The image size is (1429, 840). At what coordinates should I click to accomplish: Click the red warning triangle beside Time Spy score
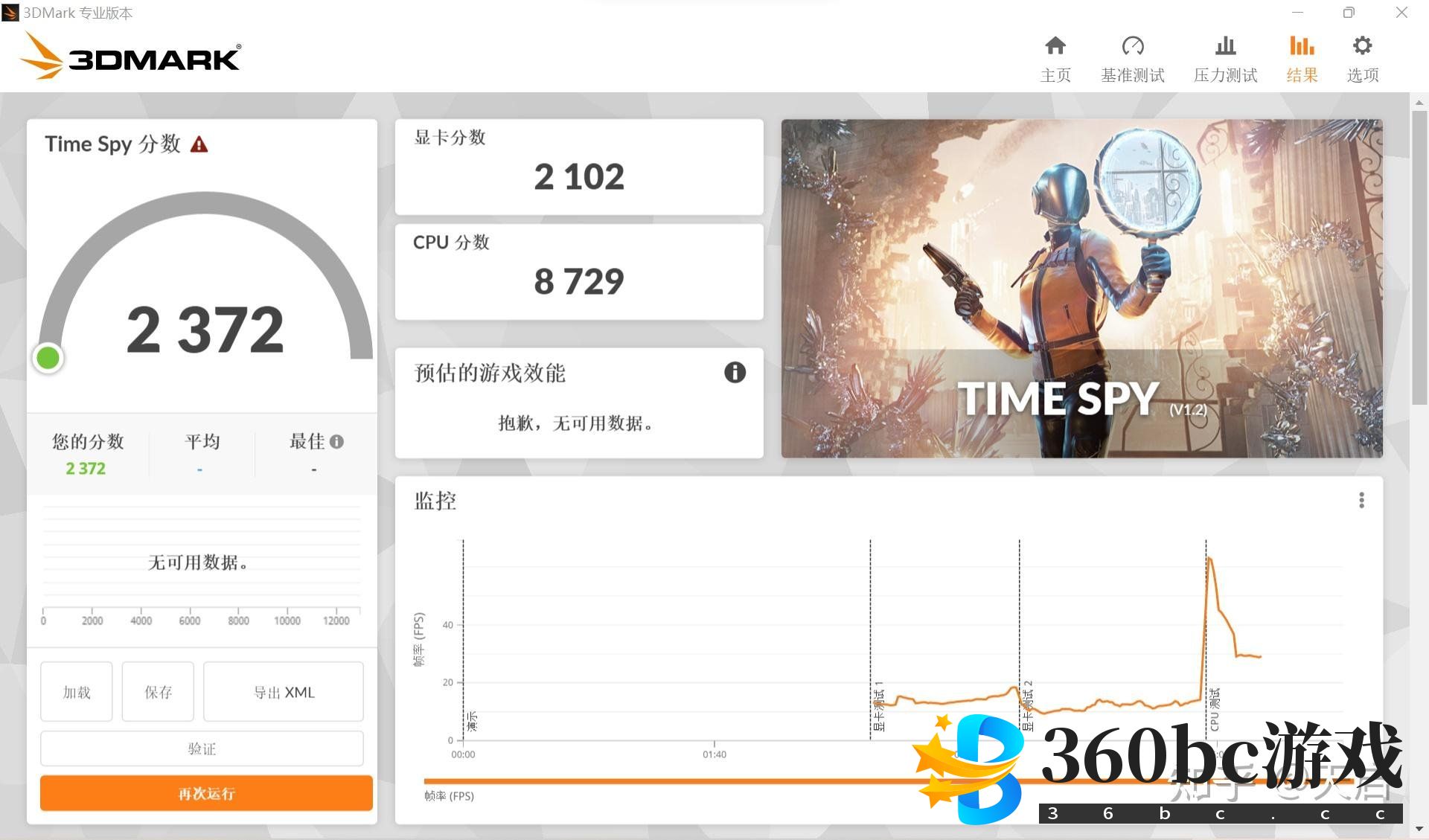tap(199, 144)
